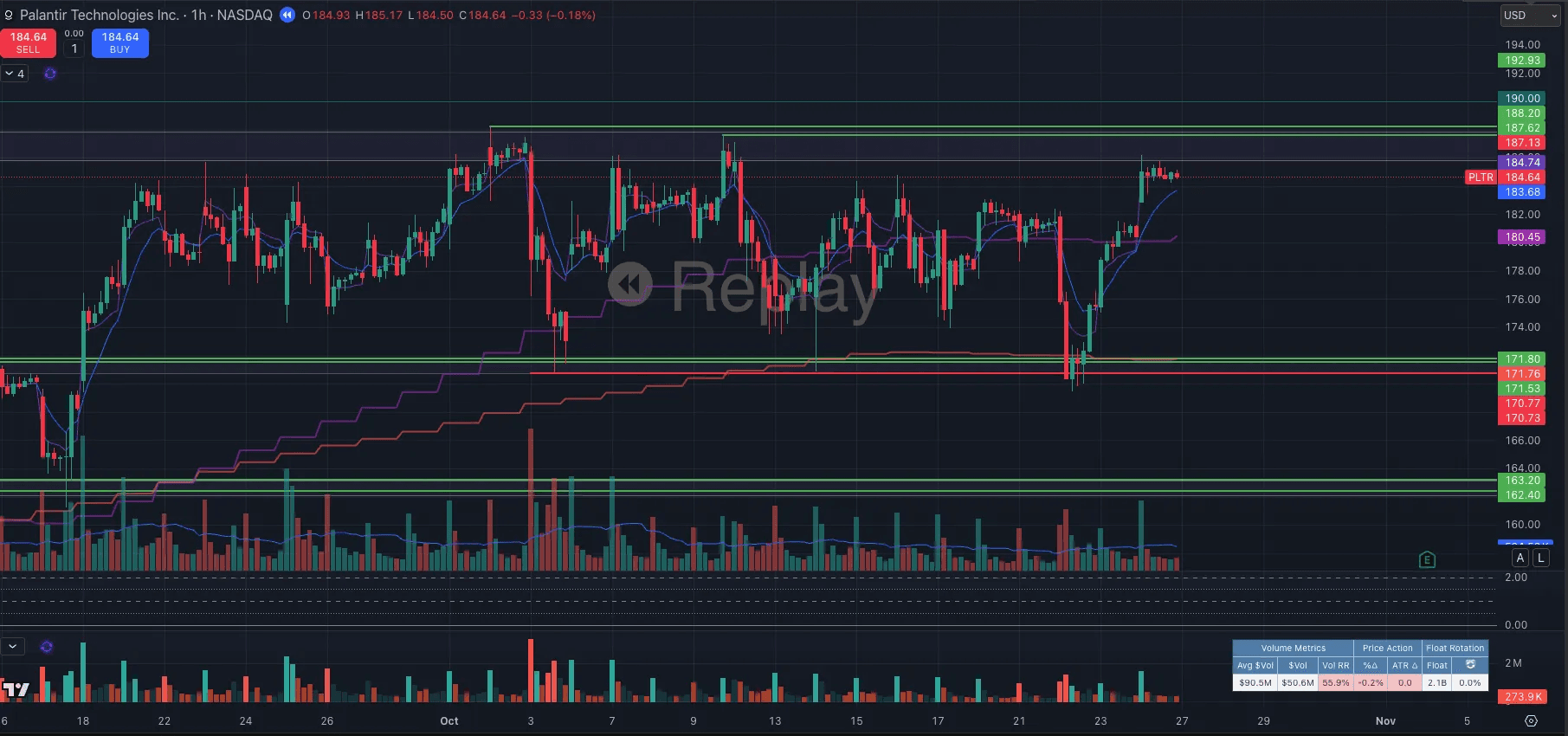Click the symbol icon beside Palantir Technologies
This screenshot has height=736, width=1568.
pos(9,15)
